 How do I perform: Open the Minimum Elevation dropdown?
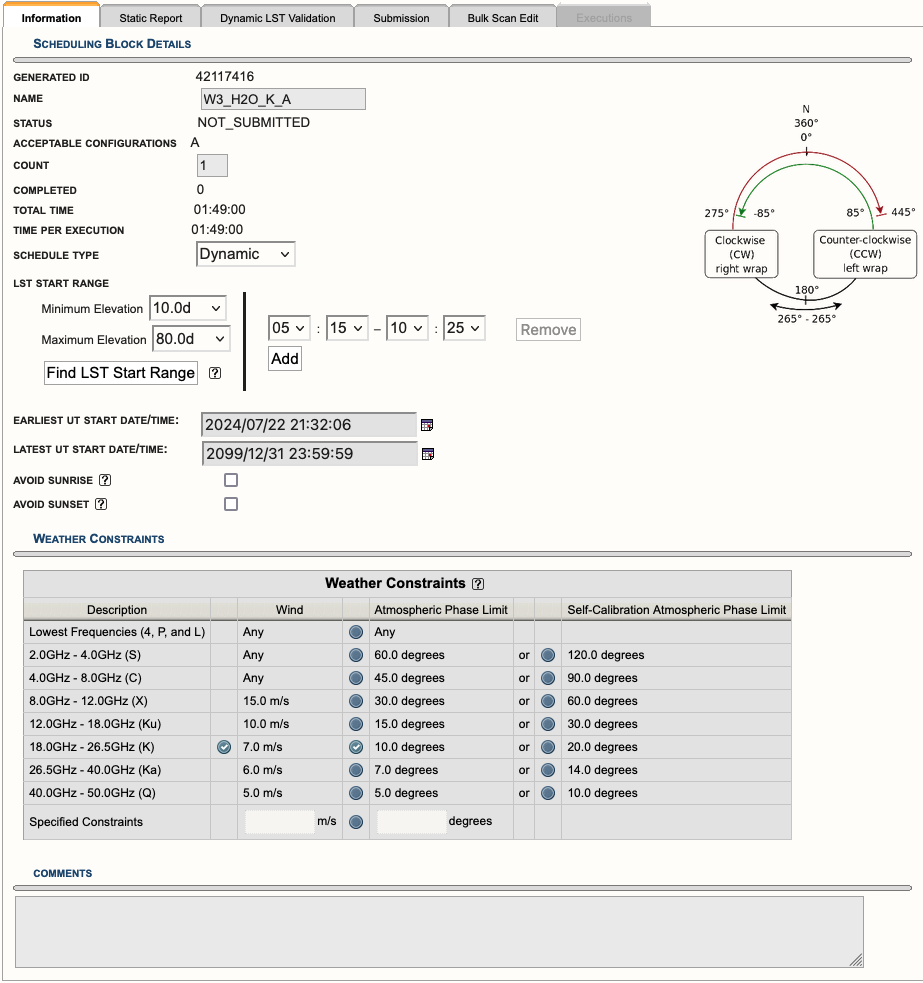click(x=187, y=309)
